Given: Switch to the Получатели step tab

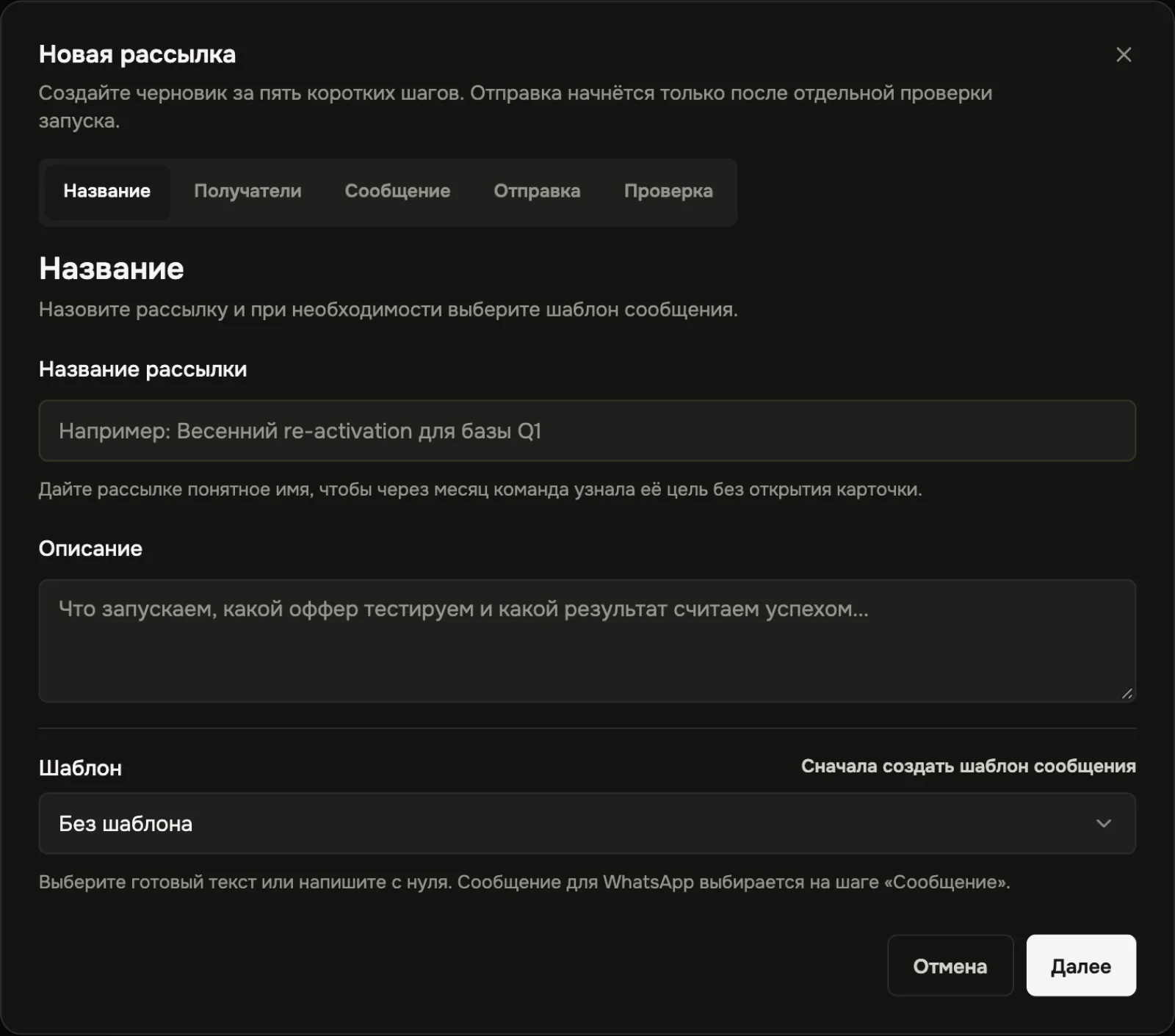Looking at the screenshot, I should 247,191.
